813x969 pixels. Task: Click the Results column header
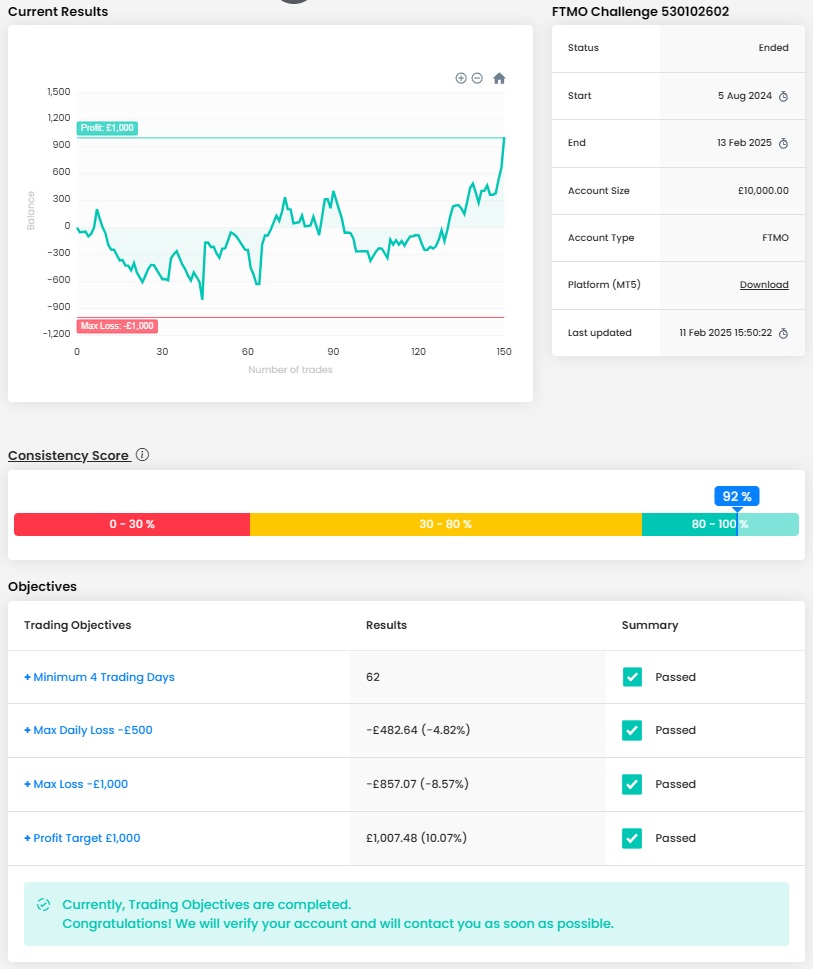pos(386,625)
